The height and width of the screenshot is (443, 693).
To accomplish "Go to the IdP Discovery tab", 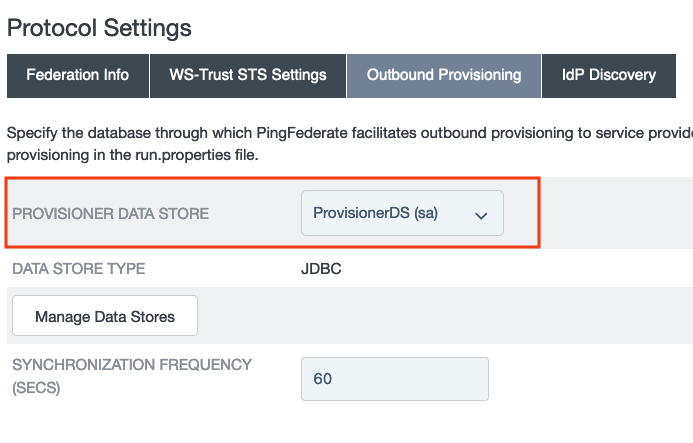I will click(x=608, y=75).
